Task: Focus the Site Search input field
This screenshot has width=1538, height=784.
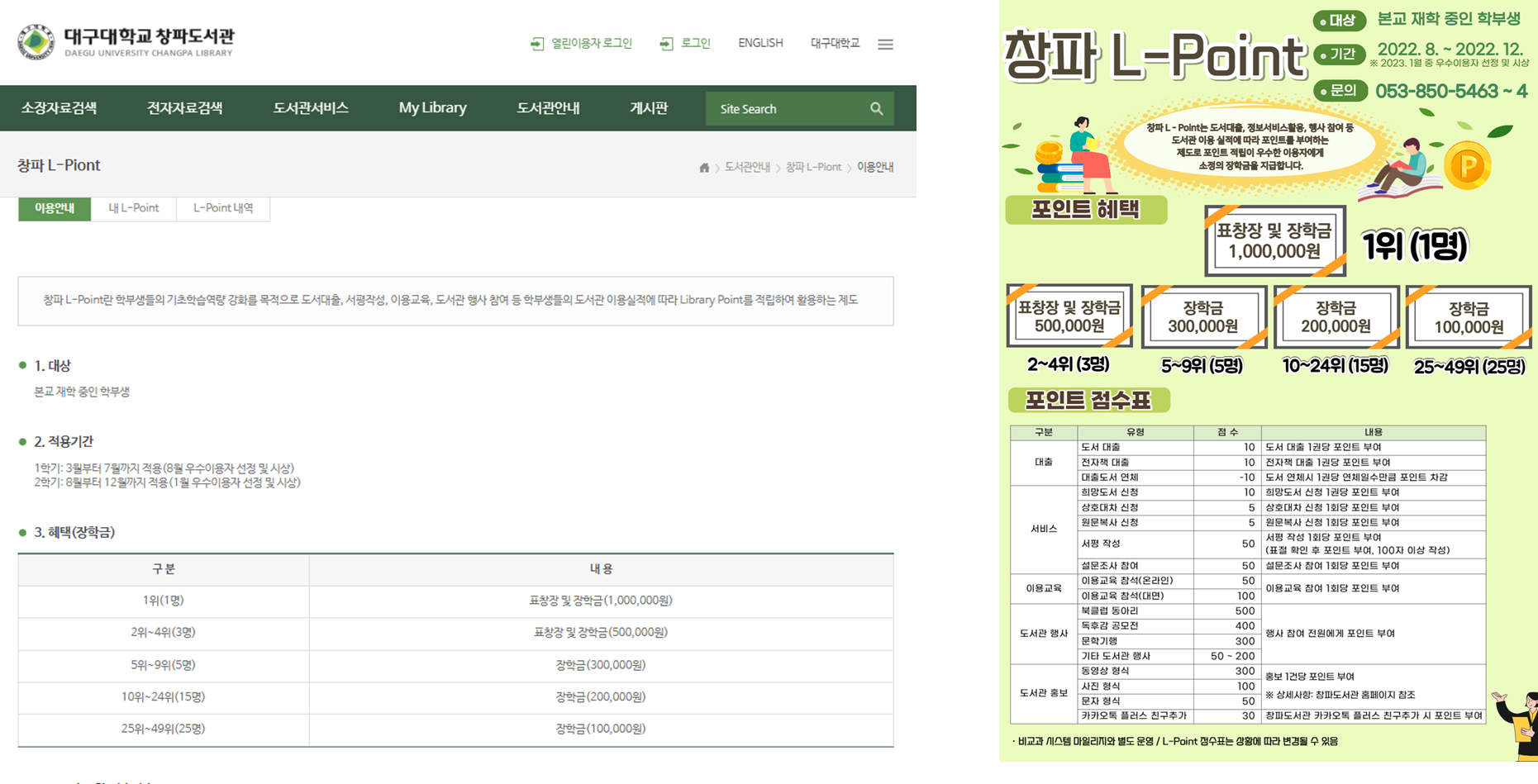Action: [x=789, y=109]
